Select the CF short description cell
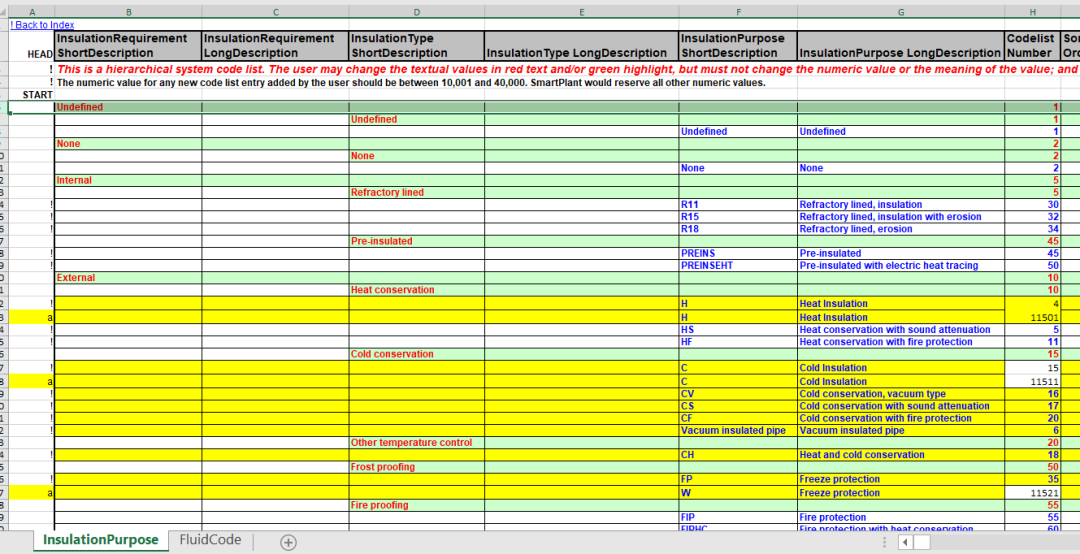Screen dimensions: 1080x554 pyautogui.click(x=738, y=418)
